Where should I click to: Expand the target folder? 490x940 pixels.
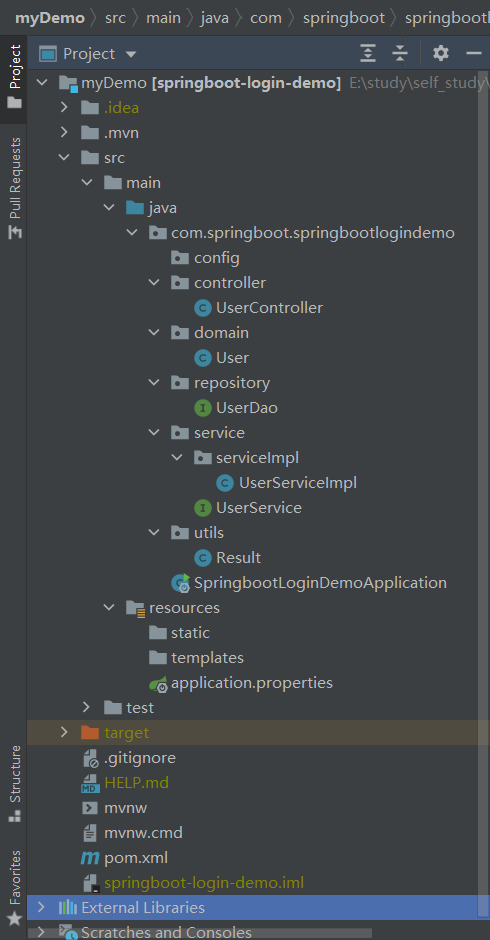[x=64, y=733]
